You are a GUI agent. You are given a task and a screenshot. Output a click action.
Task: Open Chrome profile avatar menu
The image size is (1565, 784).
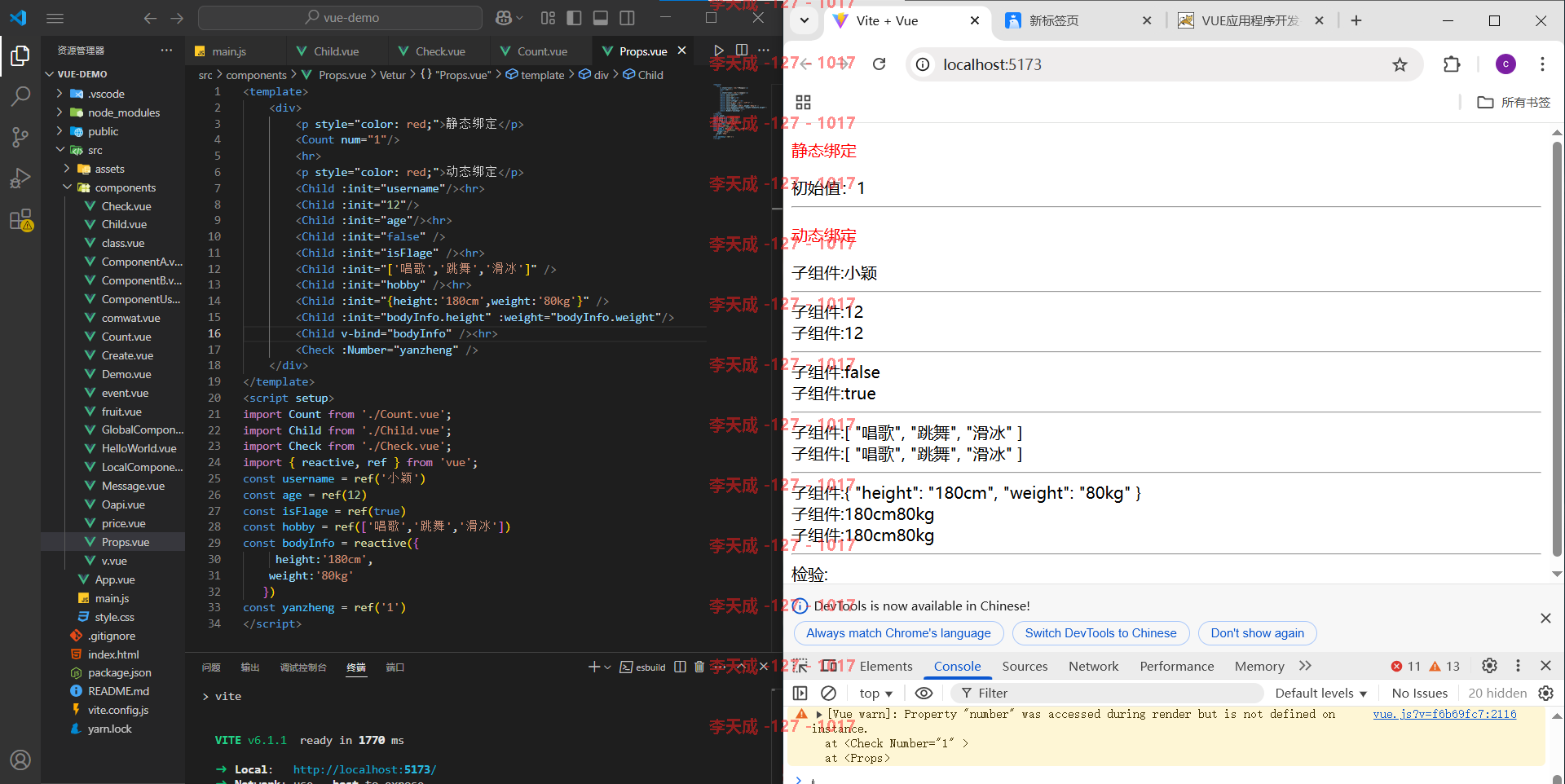pyautogui.click(x=1505, y=64)
